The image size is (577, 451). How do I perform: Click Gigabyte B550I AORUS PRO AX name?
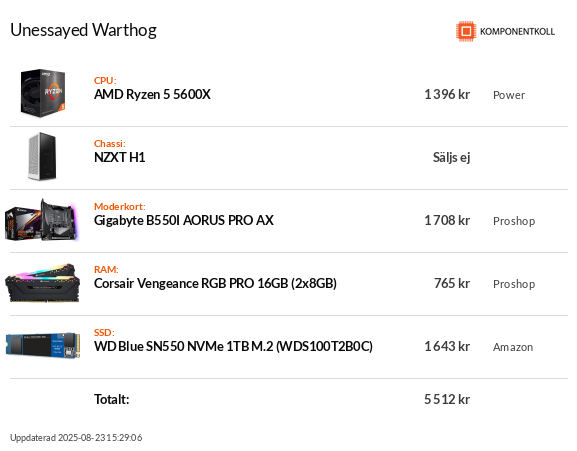(184, 220)
